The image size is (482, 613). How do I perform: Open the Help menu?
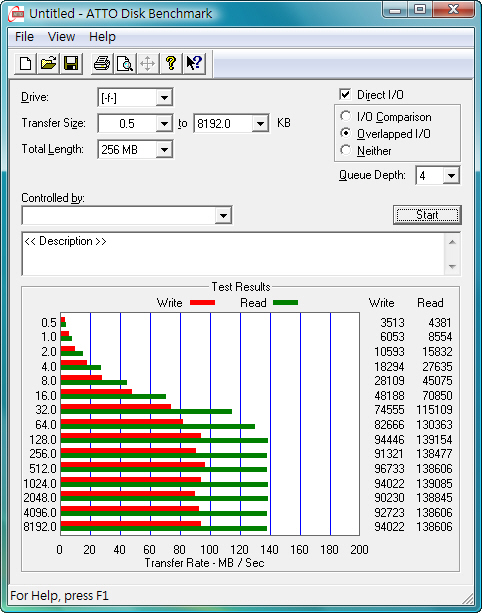point(102,37)
